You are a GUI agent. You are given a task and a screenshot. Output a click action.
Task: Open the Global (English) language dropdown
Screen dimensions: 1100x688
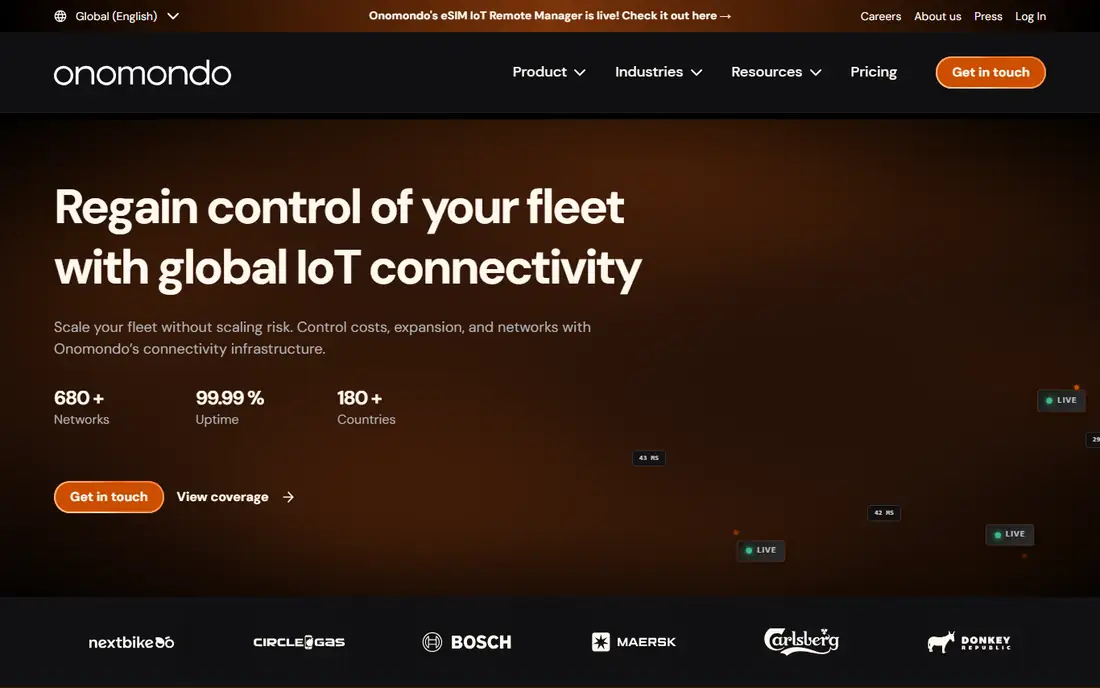(x=117, y=16)
